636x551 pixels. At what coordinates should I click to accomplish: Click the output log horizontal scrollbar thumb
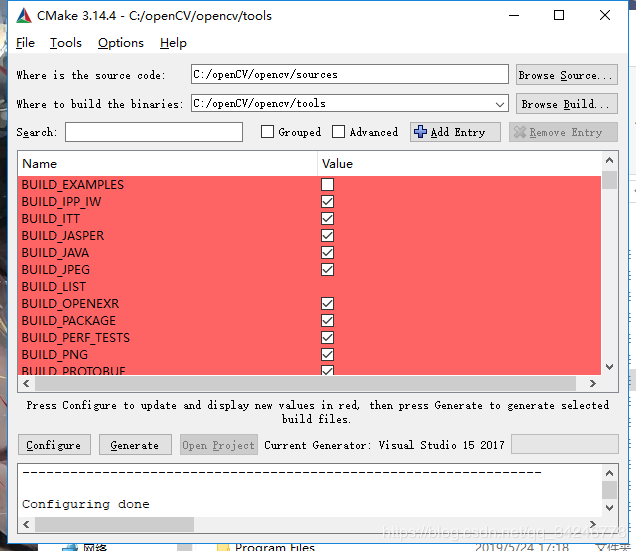click(114, 524)
